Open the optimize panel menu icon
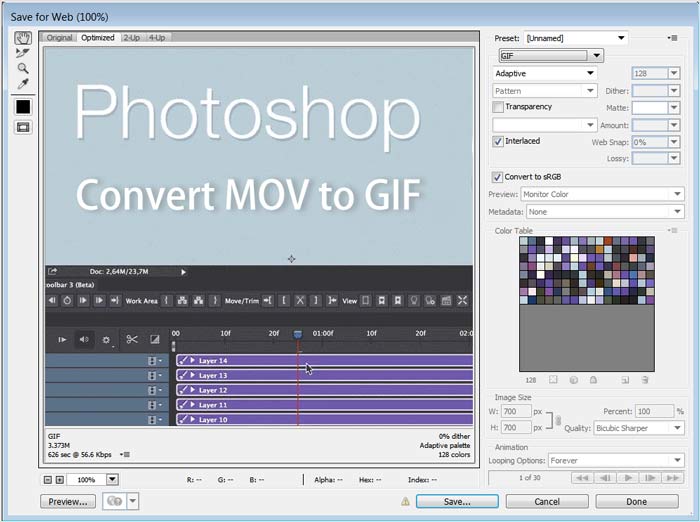This screenshot has width=700, height=522. click(673, 38)
